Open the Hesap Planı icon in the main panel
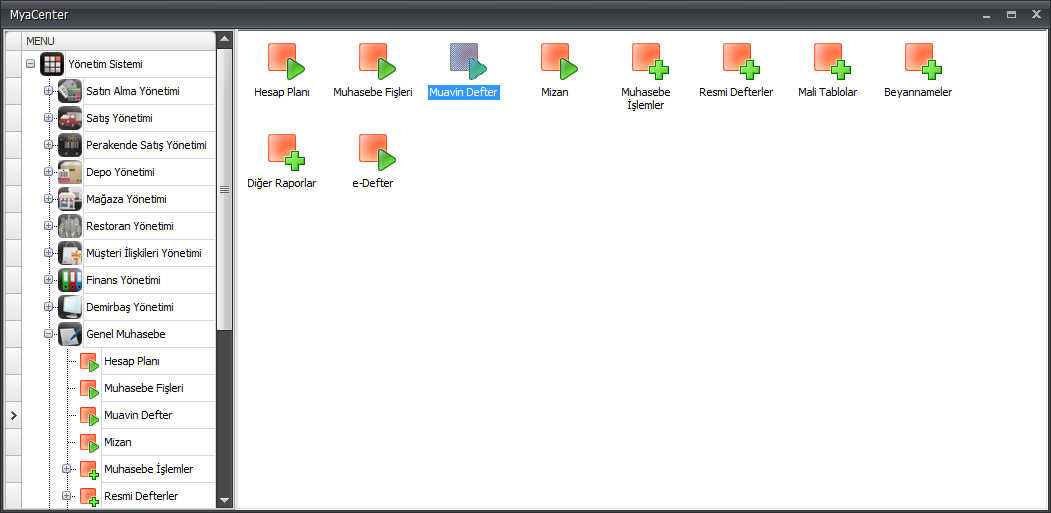The height and width of the screenshot is (513, 1051). pyautogui.click(x=286, y=61)
